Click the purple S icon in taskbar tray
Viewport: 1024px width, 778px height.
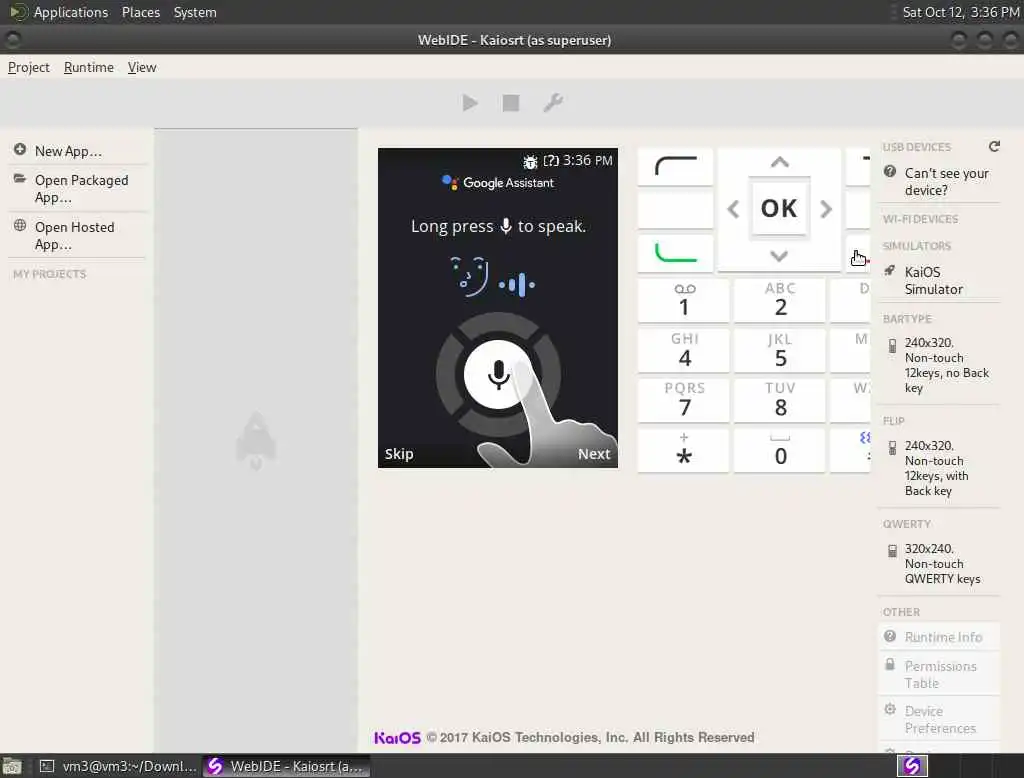[x=912, y=766]
